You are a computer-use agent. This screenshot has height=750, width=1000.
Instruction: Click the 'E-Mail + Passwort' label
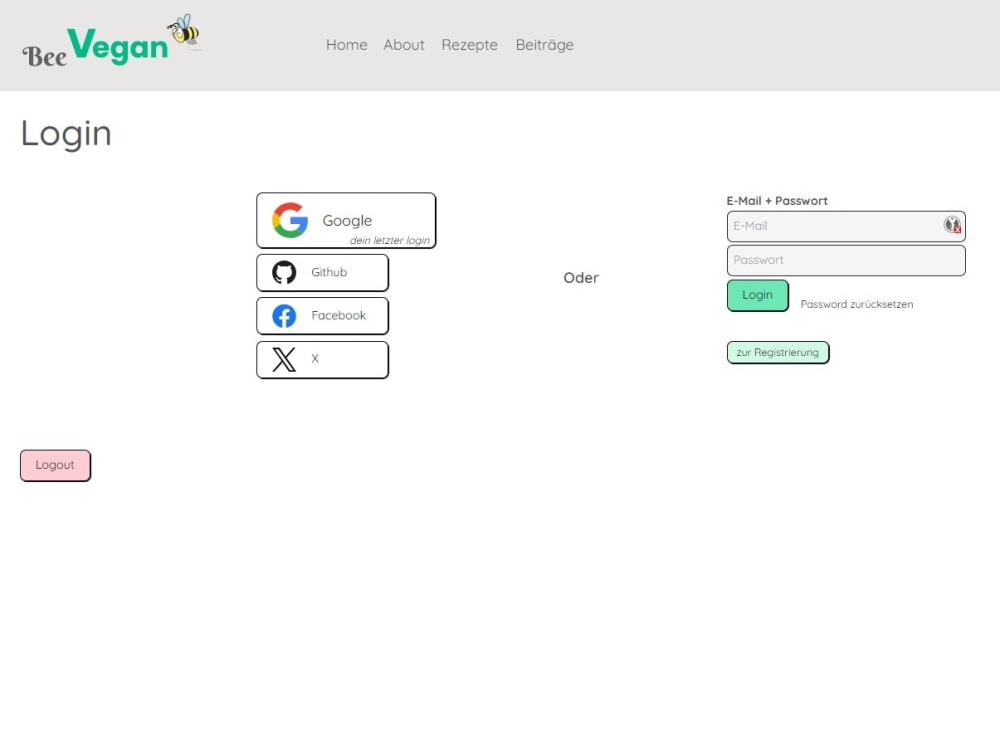click(777, 201)
